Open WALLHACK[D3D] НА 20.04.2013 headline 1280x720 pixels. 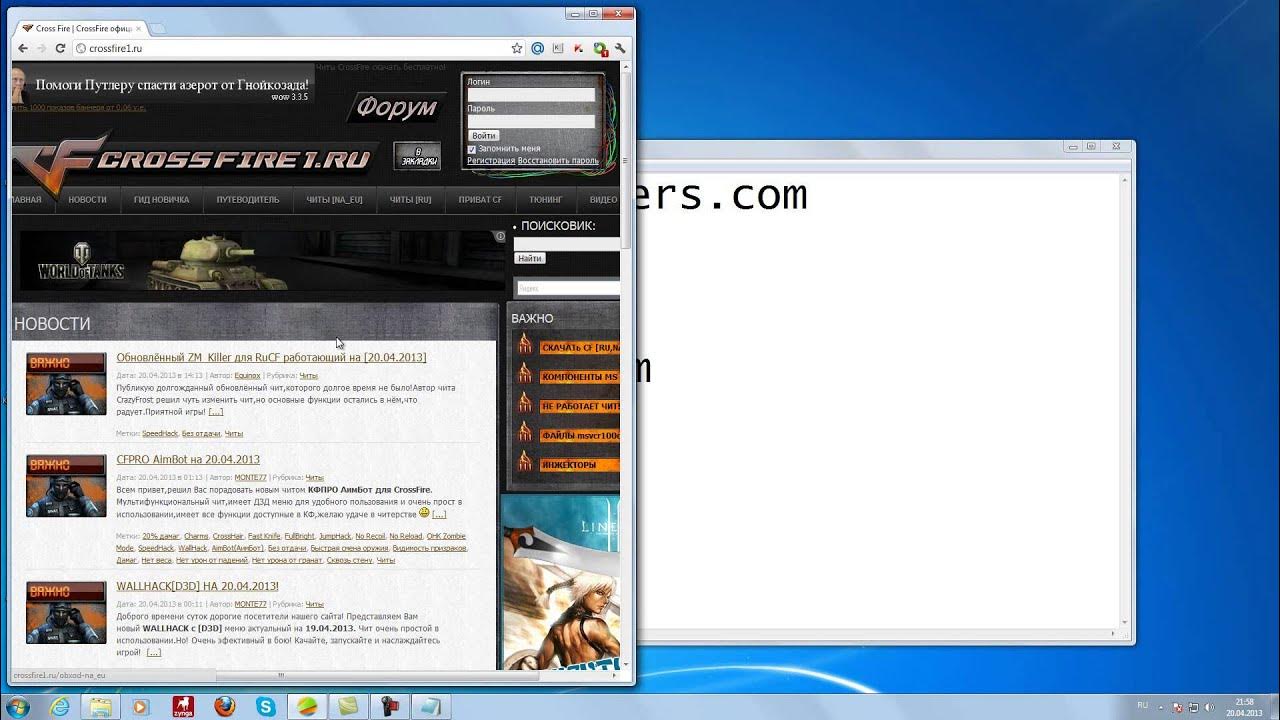[197, 586]
